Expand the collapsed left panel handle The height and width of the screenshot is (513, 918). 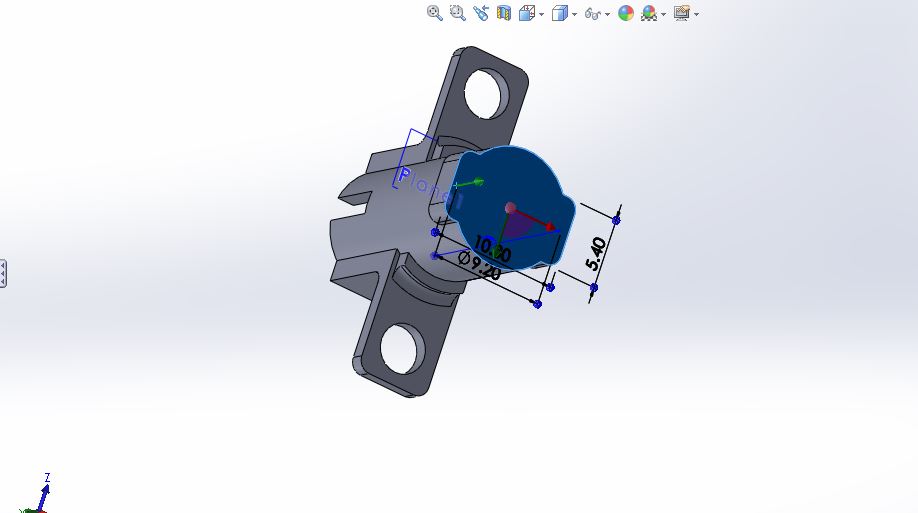click(3, 273)
